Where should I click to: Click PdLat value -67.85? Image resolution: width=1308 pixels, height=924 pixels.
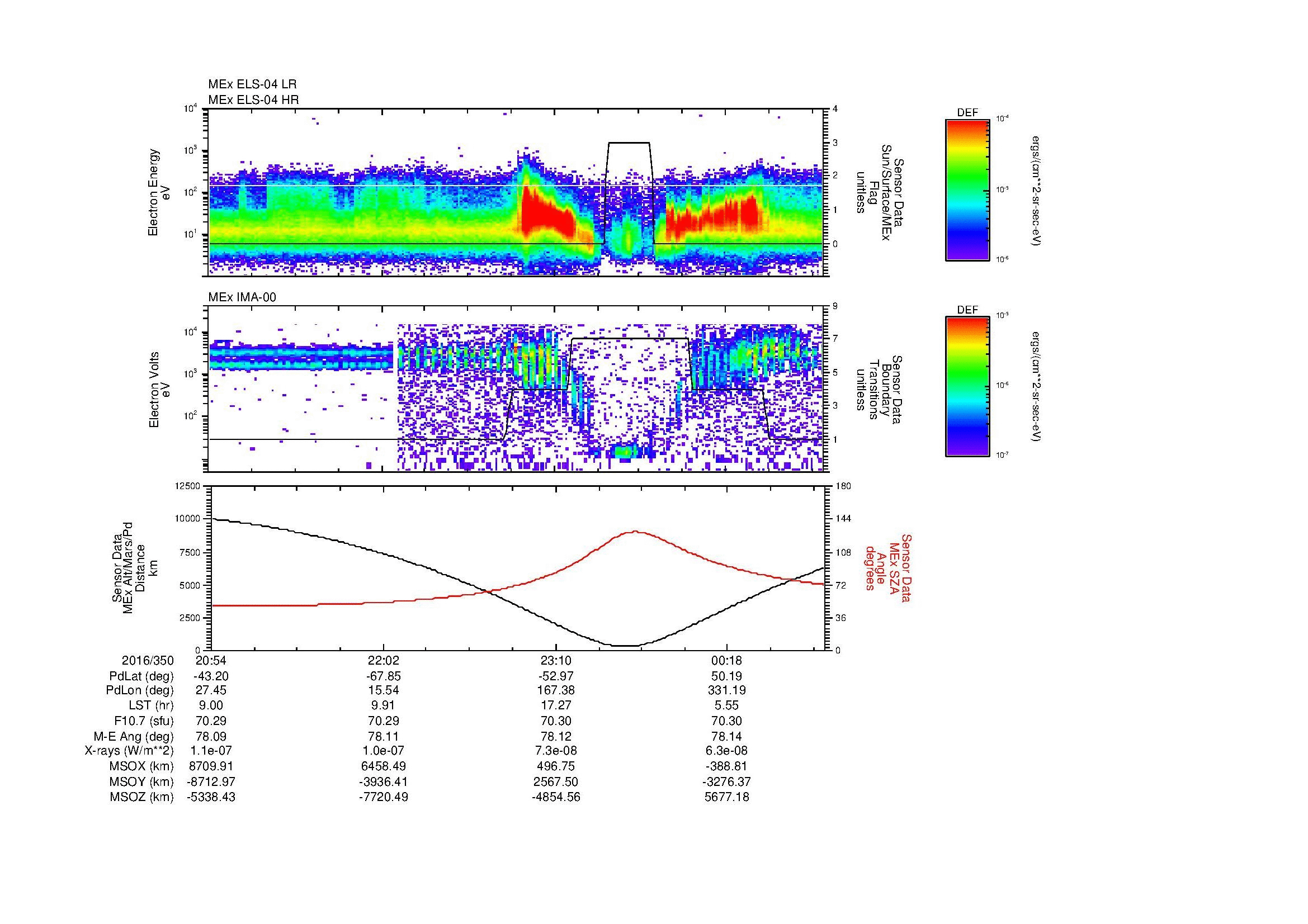pyautogui.click(x=384, y=676)
